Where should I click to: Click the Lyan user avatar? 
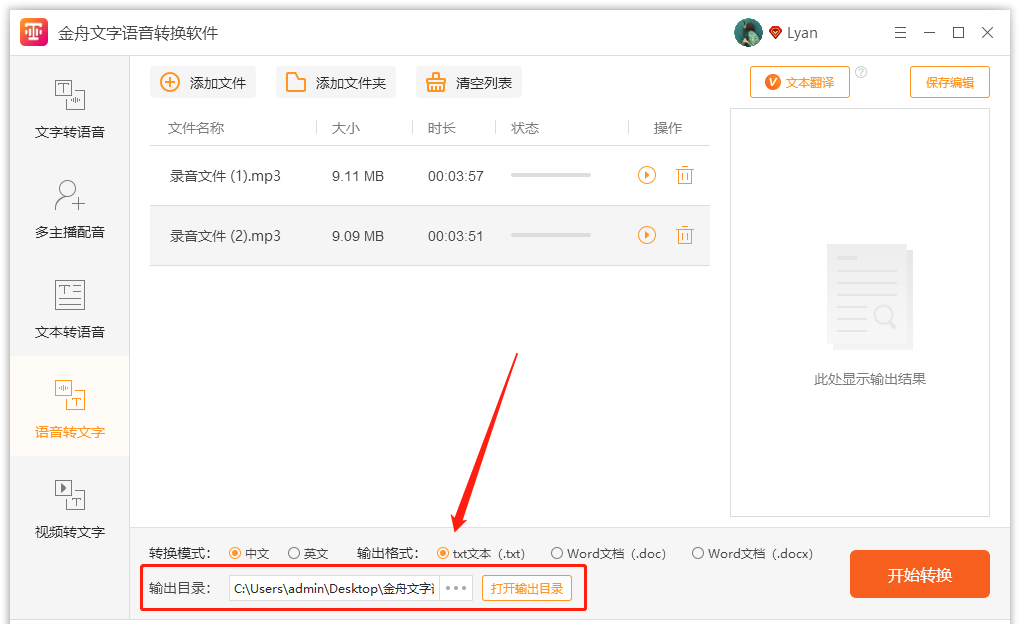pos(748,33)
